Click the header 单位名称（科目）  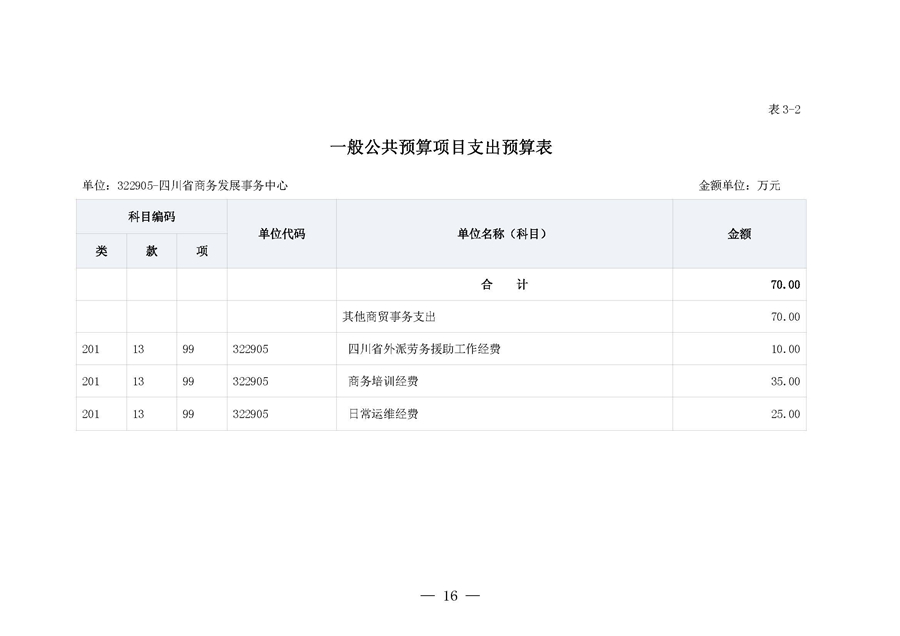pyautogui.click(x=503, y=233)
